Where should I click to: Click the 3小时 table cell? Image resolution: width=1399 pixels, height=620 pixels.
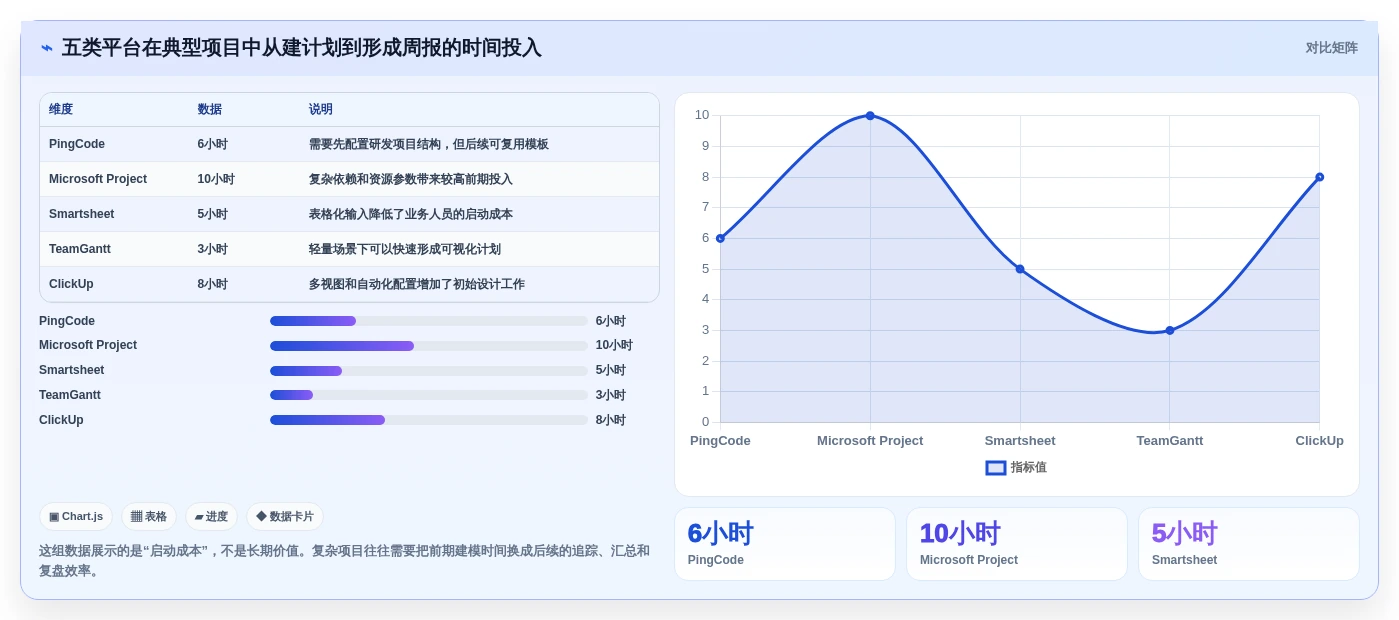pyautogui.click(x=213, y=249)
